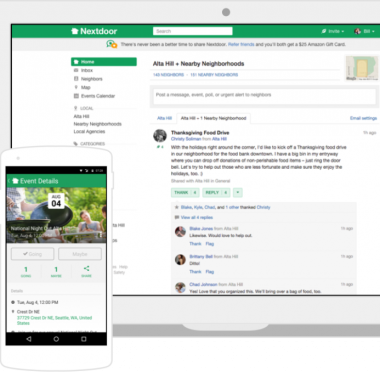Screen dimensions: 380x372
Task: Click the replies comment icon
Action: [x=177, y=217]
